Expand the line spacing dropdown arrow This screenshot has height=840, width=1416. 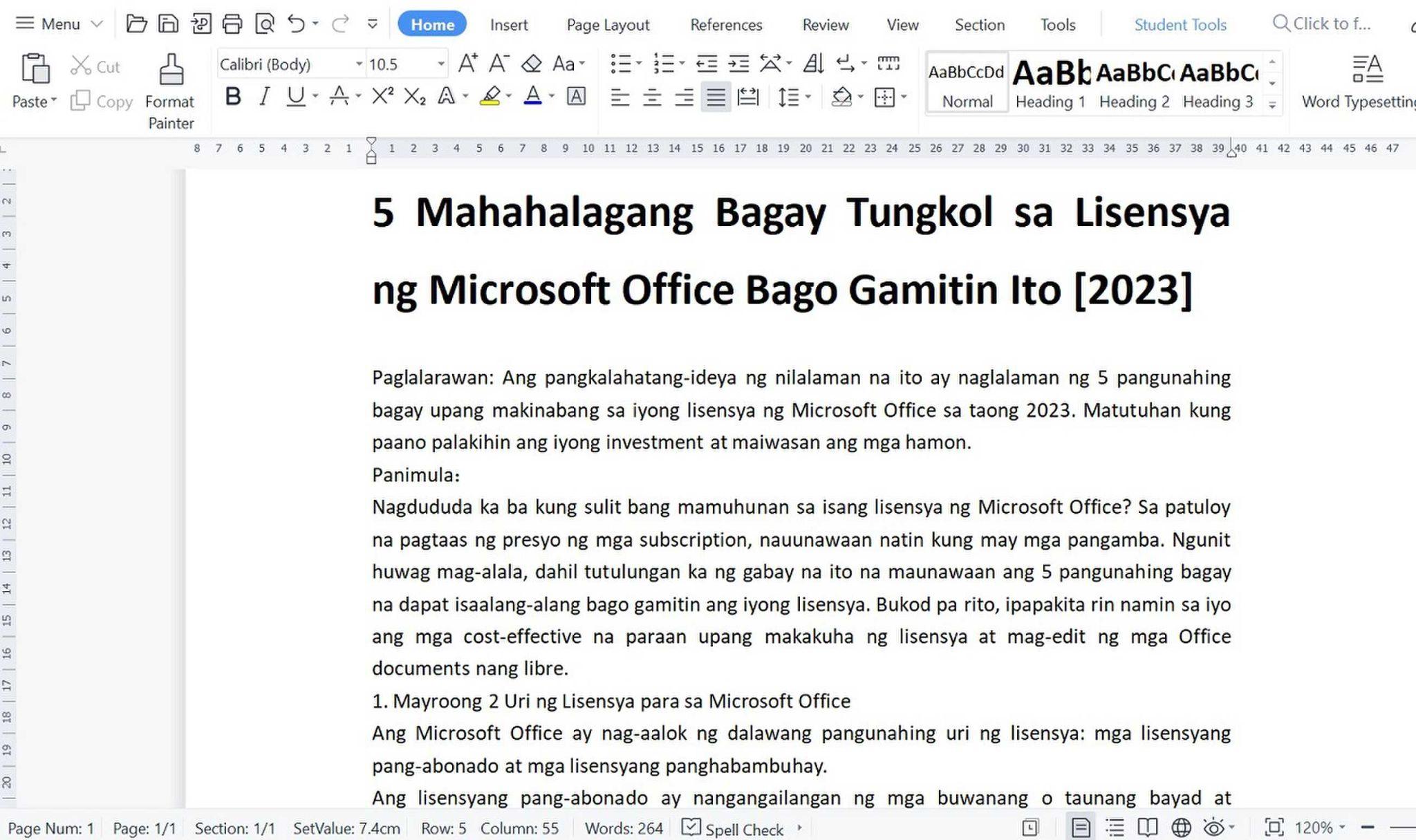click(808, 97)
